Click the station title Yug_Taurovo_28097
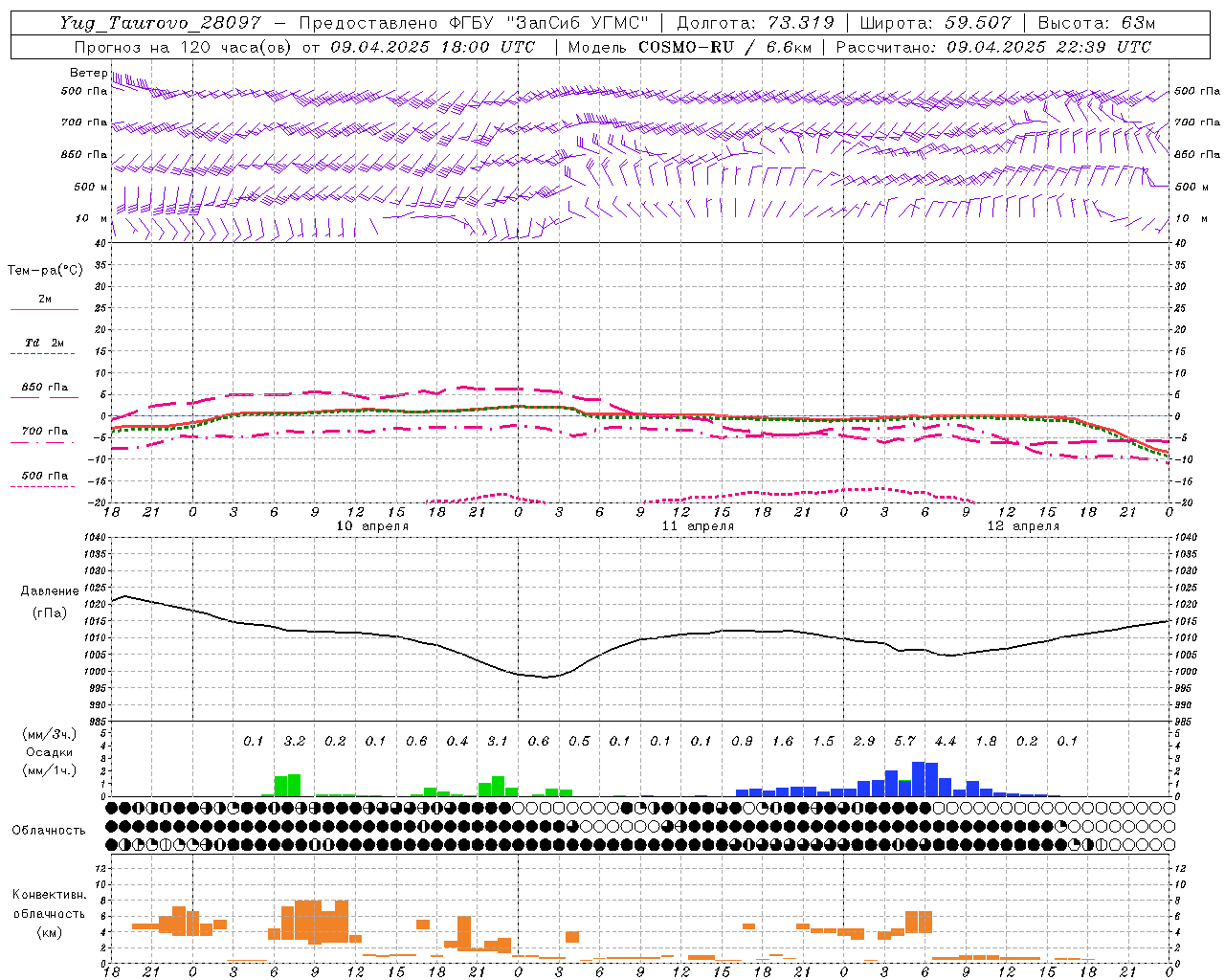Viewport: 1225px width, 980px height. point(160,23)
